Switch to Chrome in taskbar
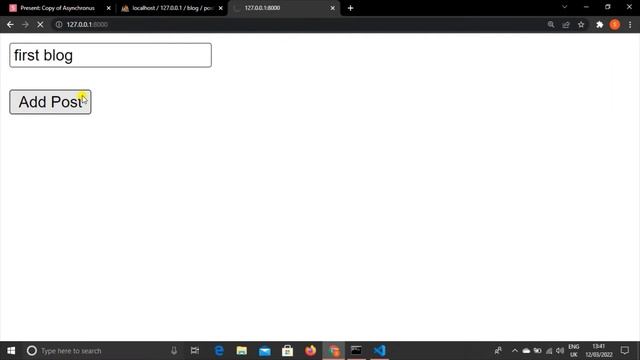 point(333,351)
